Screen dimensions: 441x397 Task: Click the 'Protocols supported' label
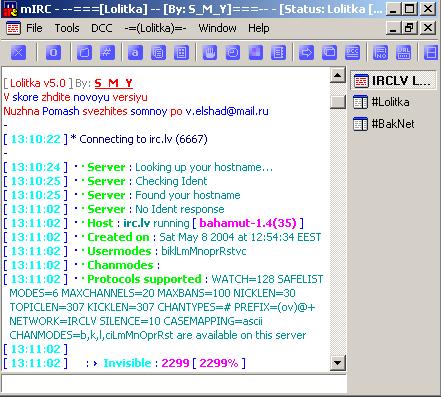coord(144,279)
